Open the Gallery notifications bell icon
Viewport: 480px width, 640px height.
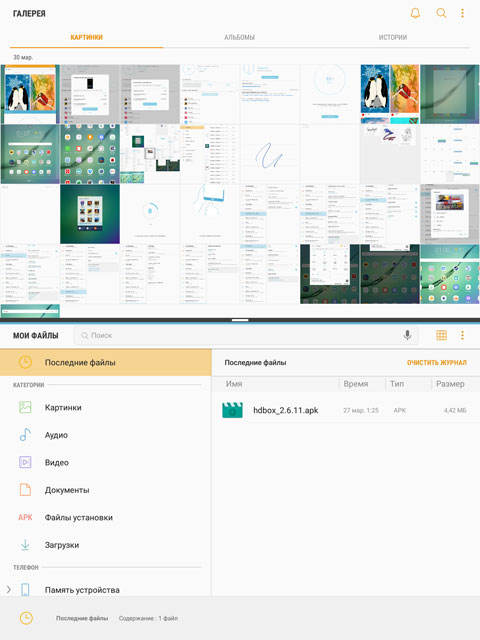tap(415, 13)
